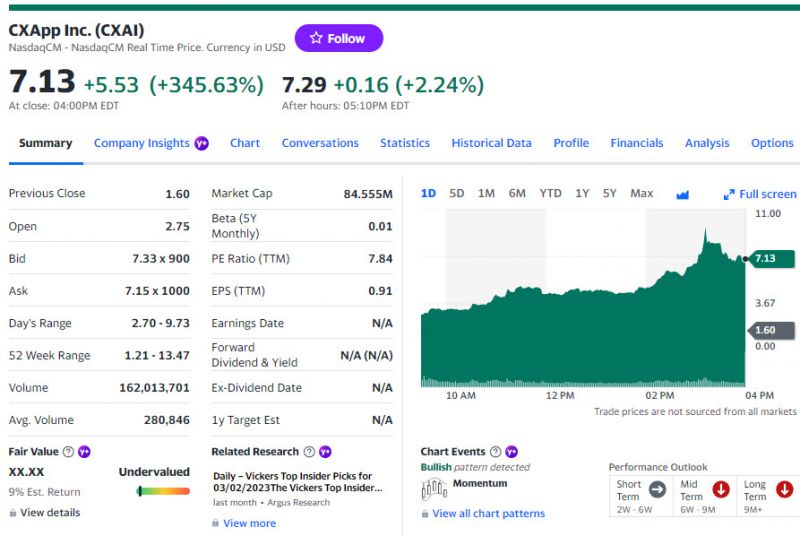
Task: Click the Ask value 7.15 x 1000
Action: [x=157, y=291]
